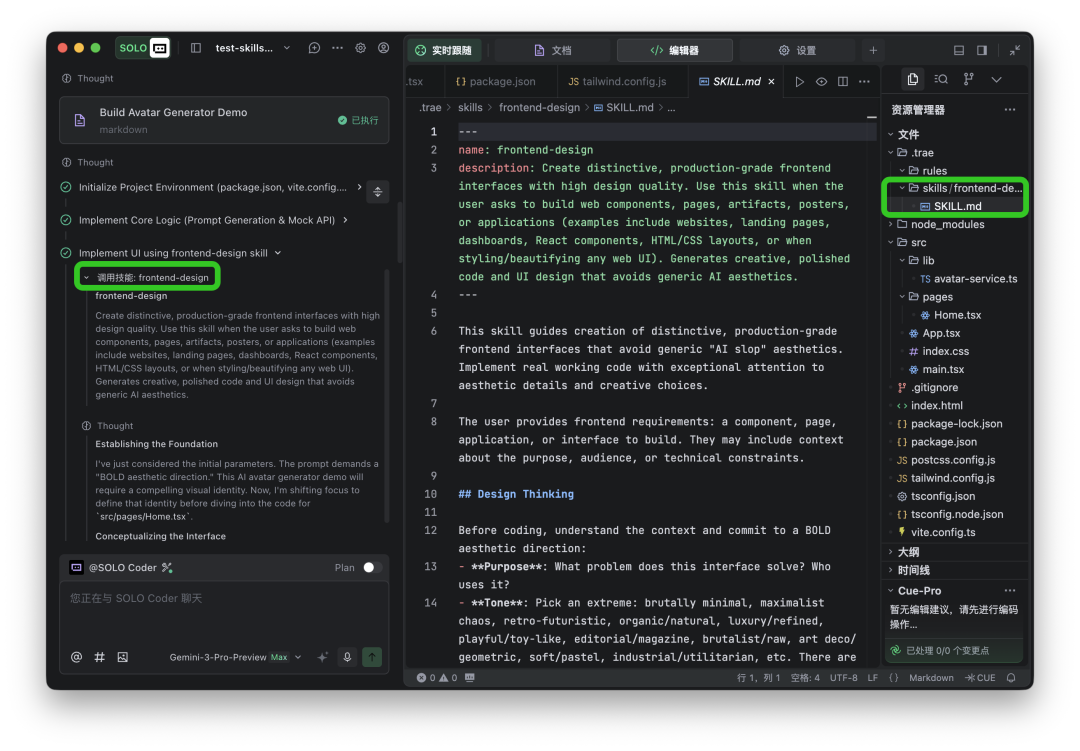Image resolution: width=1080 pixels, height=751 pixels.
Task: Open the Gemini-3-Pro-Preview model dropdown
Action: click(236, 657)
